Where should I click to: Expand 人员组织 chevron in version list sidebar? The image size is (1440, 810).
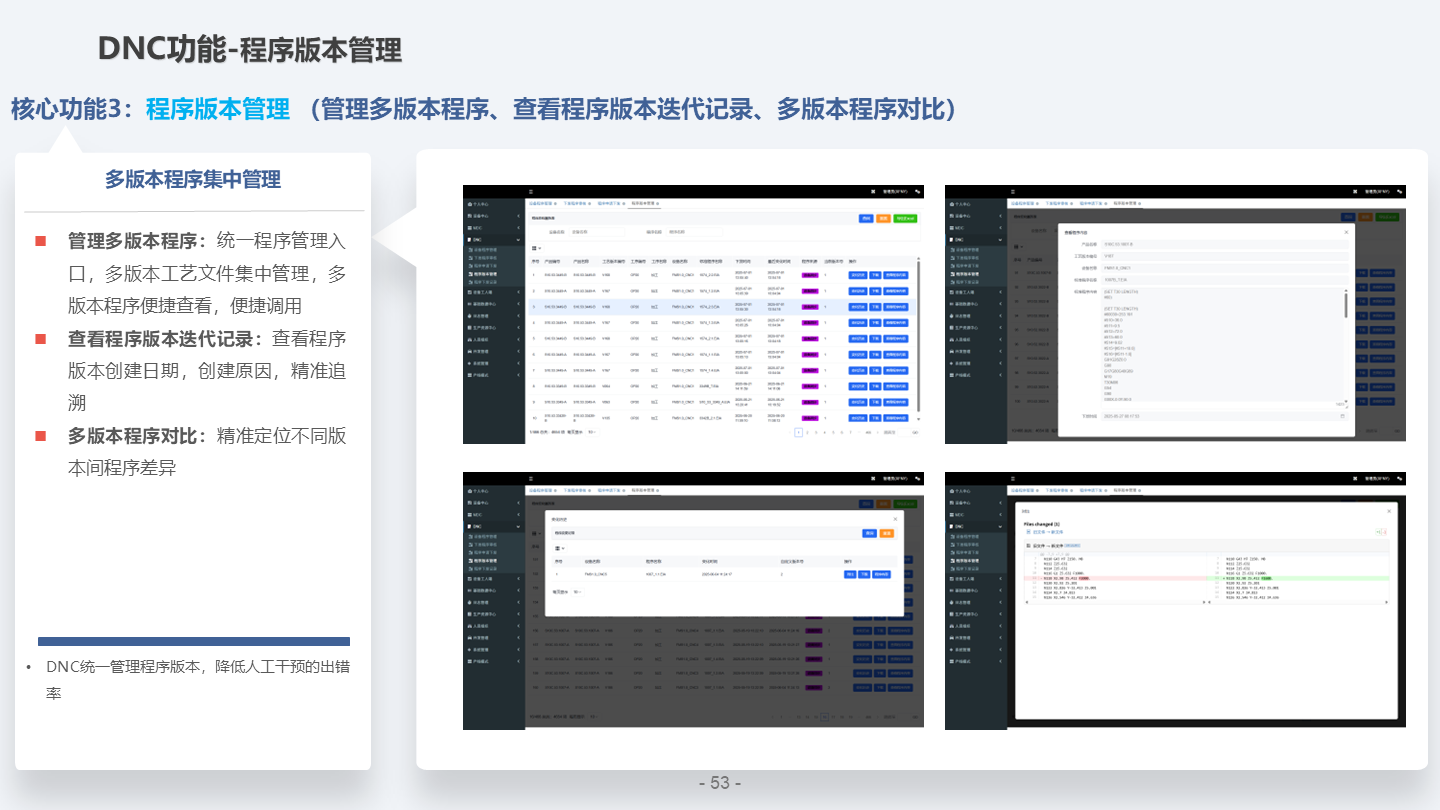[x=518, y=339]
